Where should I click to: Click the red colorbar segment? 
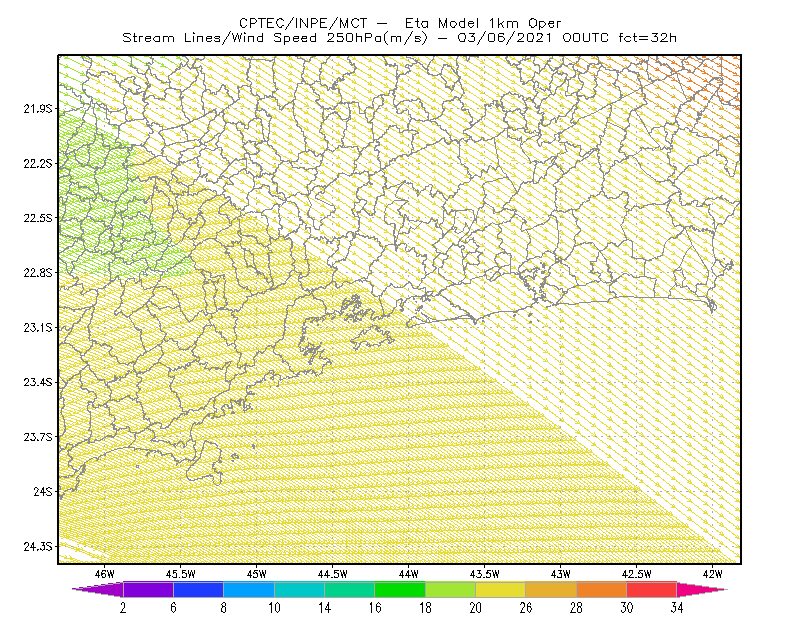coord(652,589)
